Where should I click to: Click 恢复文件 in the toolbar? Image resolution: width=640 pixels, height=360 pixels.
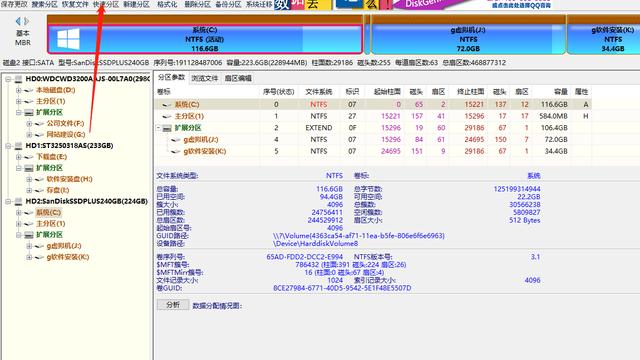tap(75, 4)
